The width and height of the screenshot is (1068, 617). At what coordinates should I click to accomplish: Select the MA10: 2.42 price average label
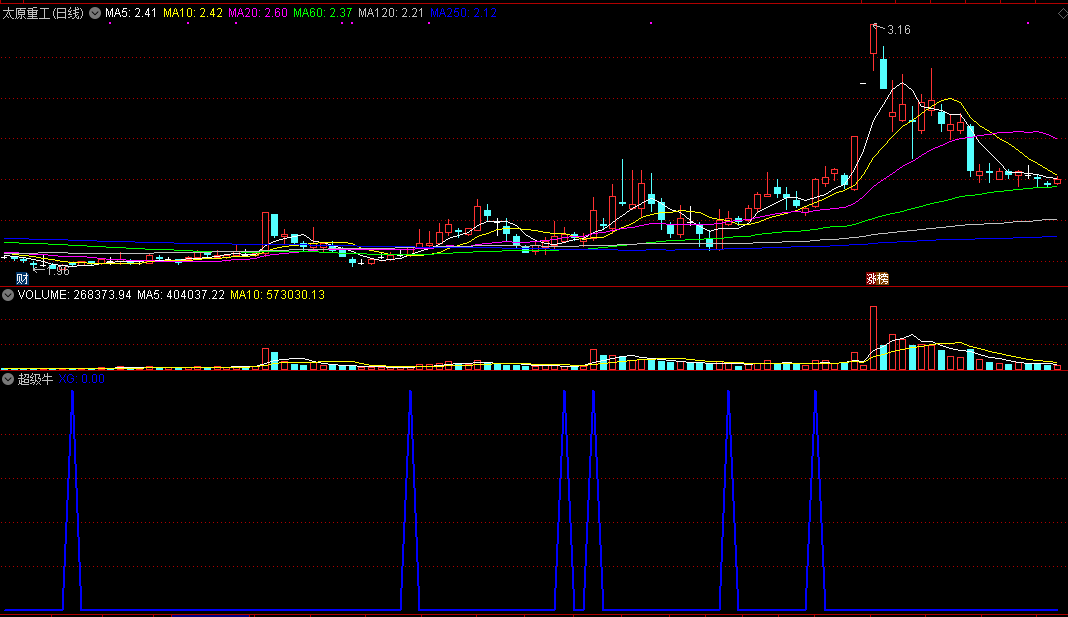point(193,13)
